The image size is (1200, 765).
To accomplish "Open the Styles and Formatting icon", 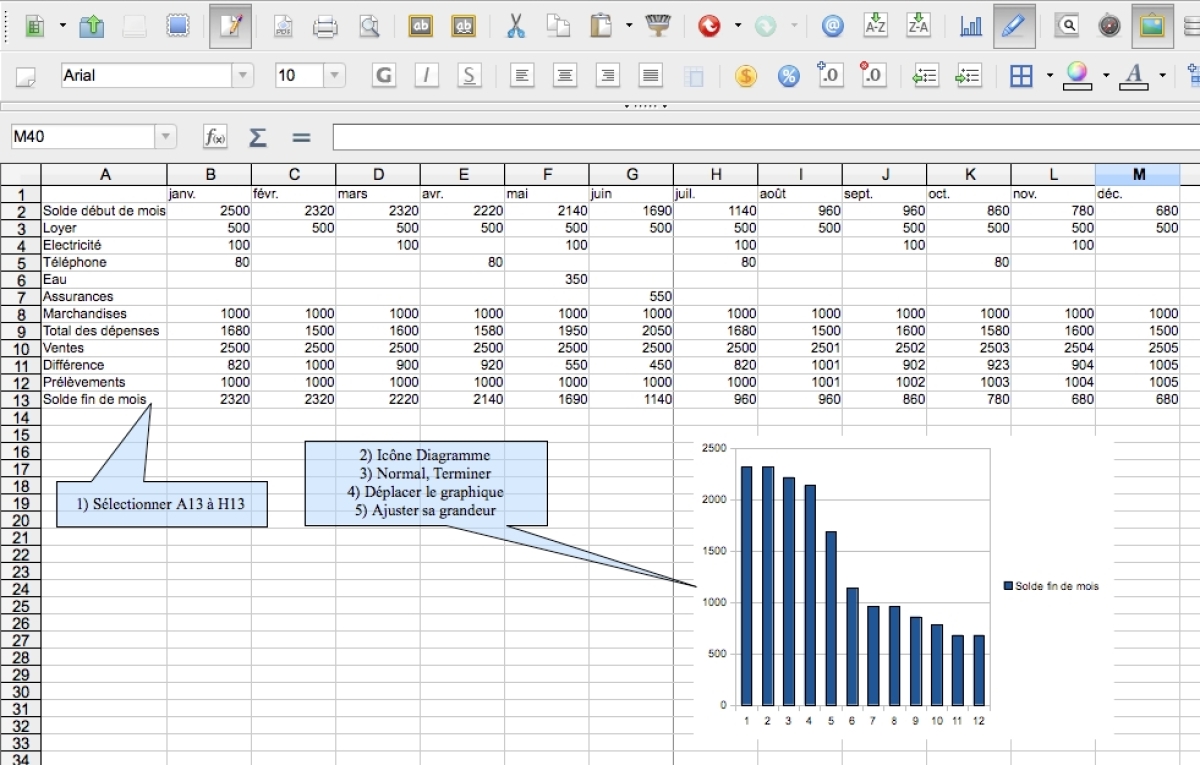I will coord(25,76).
